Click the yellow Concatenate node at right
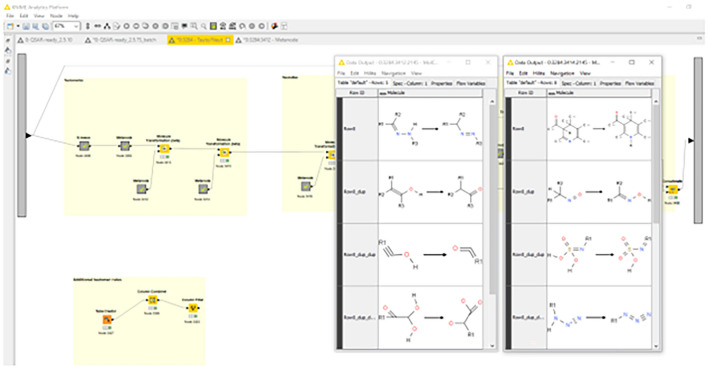Screen dimensions: 708x369 coord(673,189)
